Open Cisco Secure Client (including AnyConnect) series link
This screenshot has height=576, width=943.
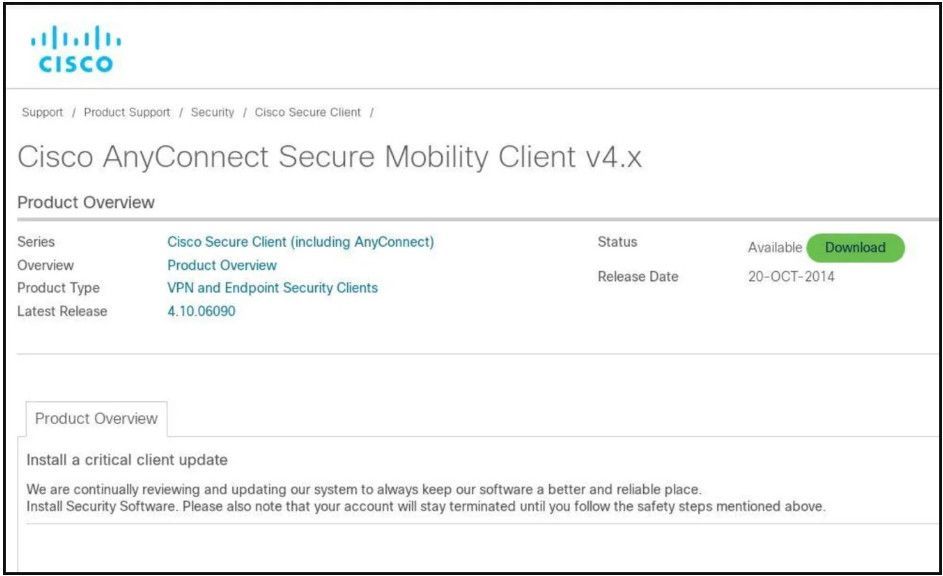pos(300,242)
